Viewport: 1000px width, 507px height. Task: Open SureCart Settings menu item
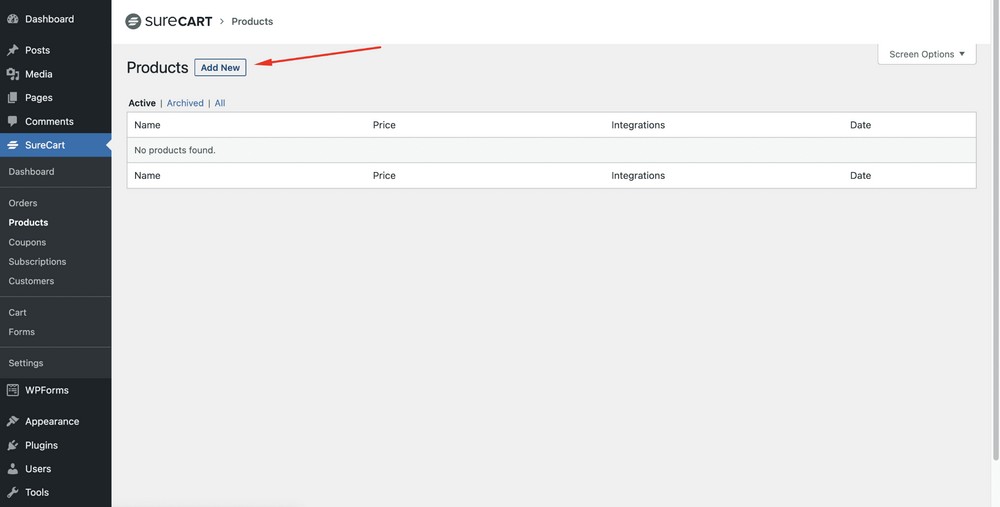(x=26, y=363)
